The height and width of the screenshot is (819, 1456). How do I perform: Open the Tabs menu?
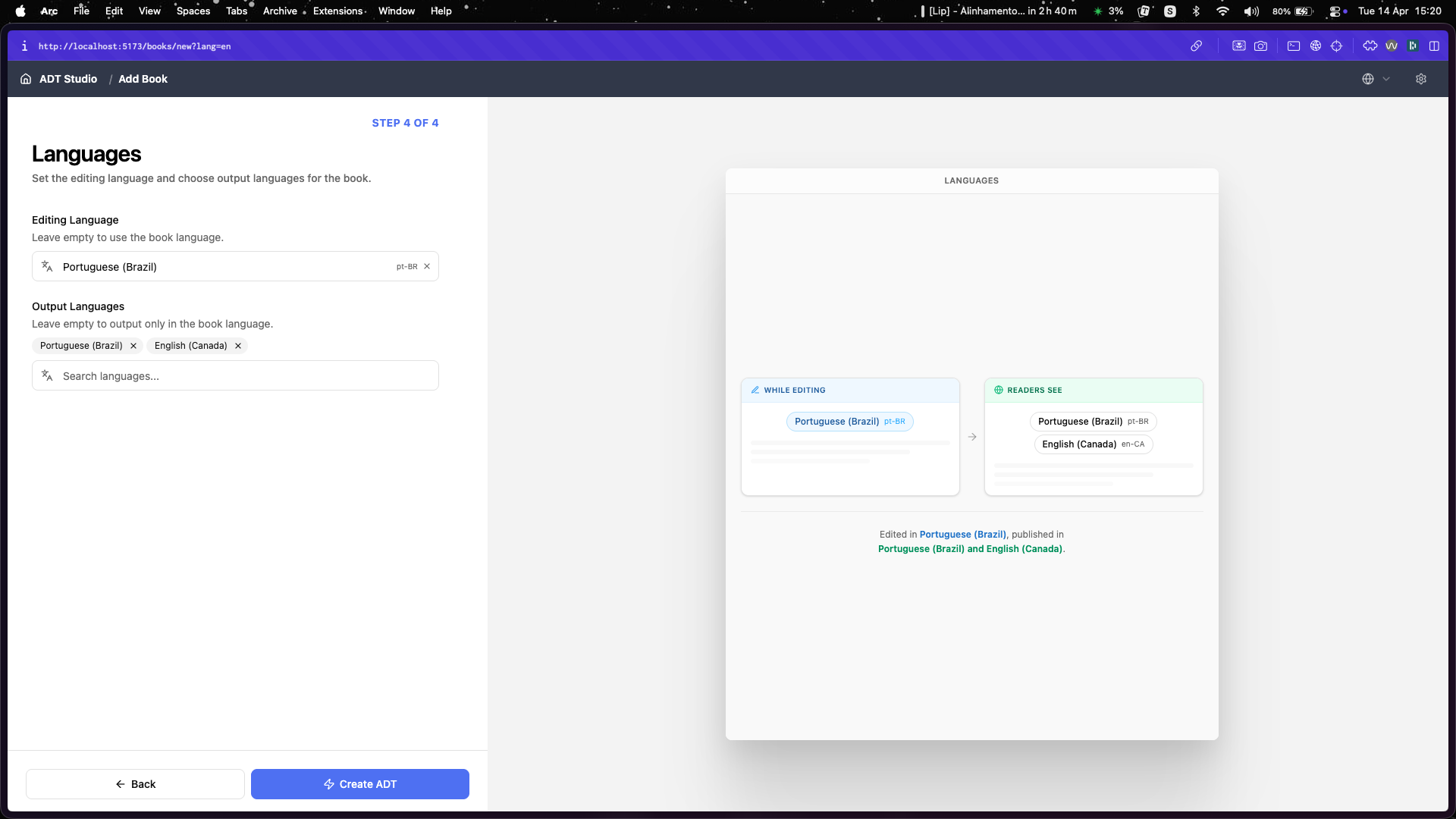(237, 11)
